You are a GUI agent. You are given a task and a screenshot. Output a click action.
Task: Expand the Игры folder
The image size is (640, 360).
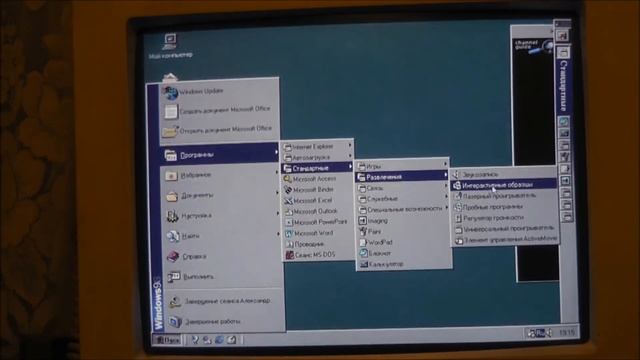402,166
